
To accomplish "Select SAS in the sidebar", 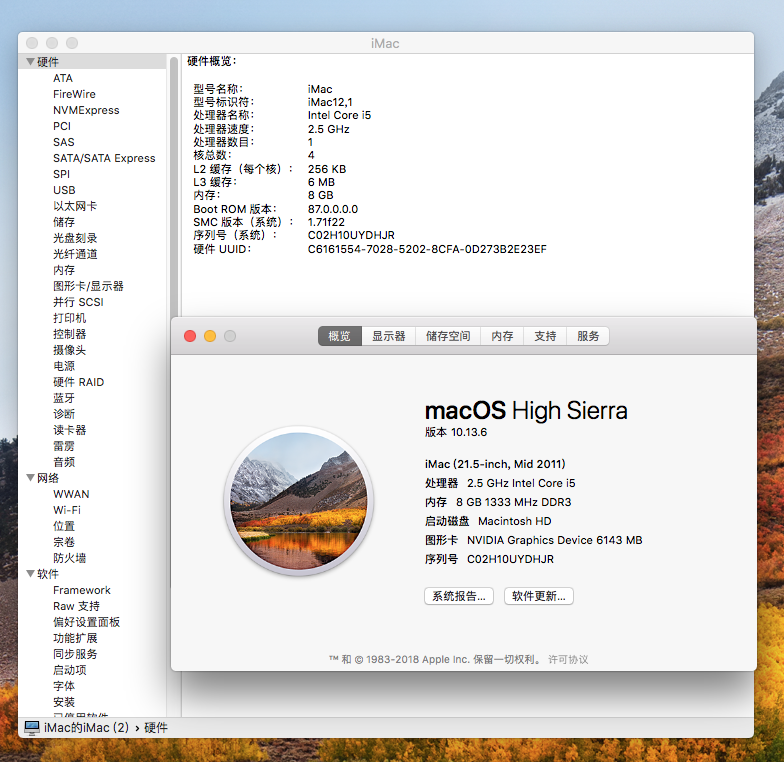I will point(64,142).
